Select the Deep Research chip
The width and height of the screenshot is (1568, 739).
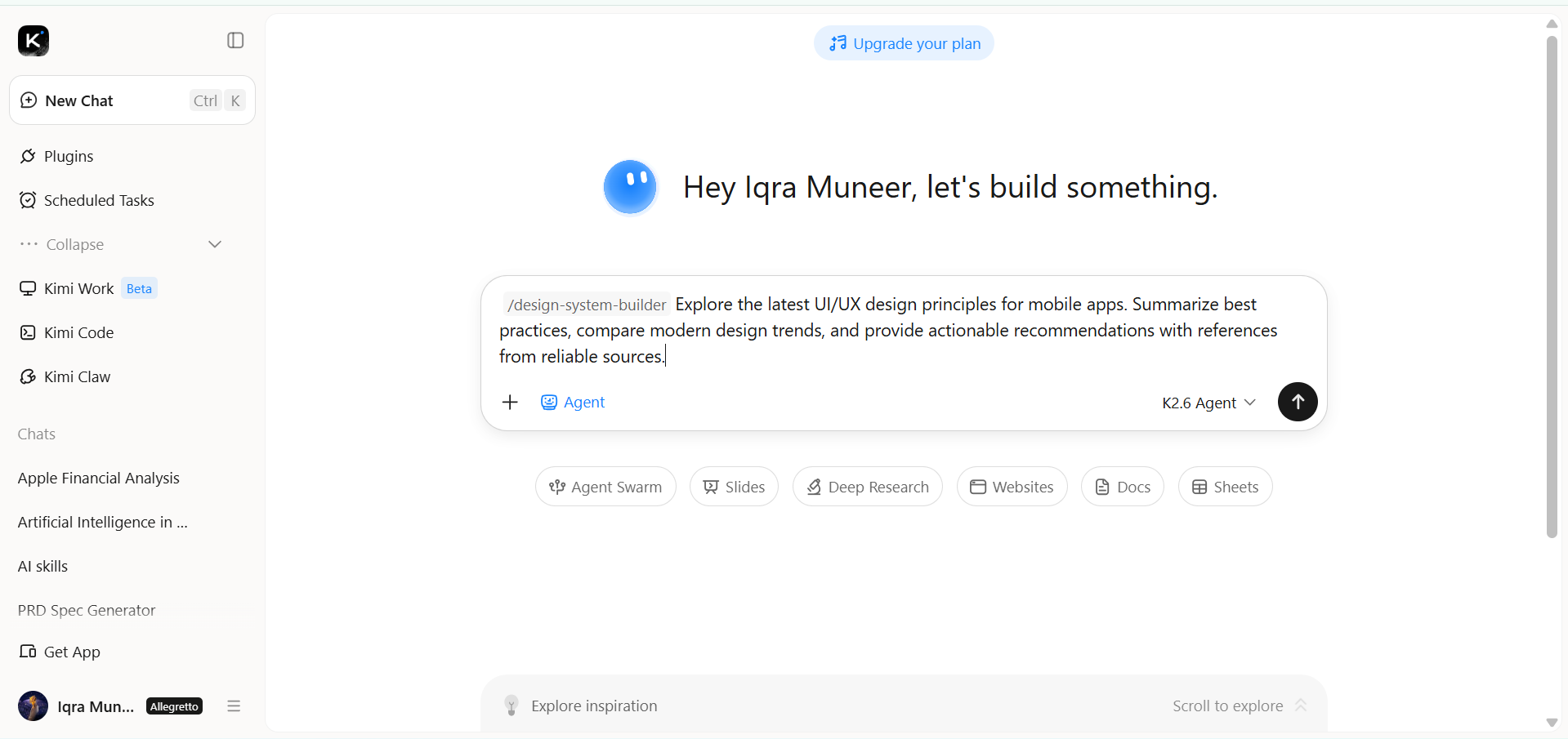(868, 487)
